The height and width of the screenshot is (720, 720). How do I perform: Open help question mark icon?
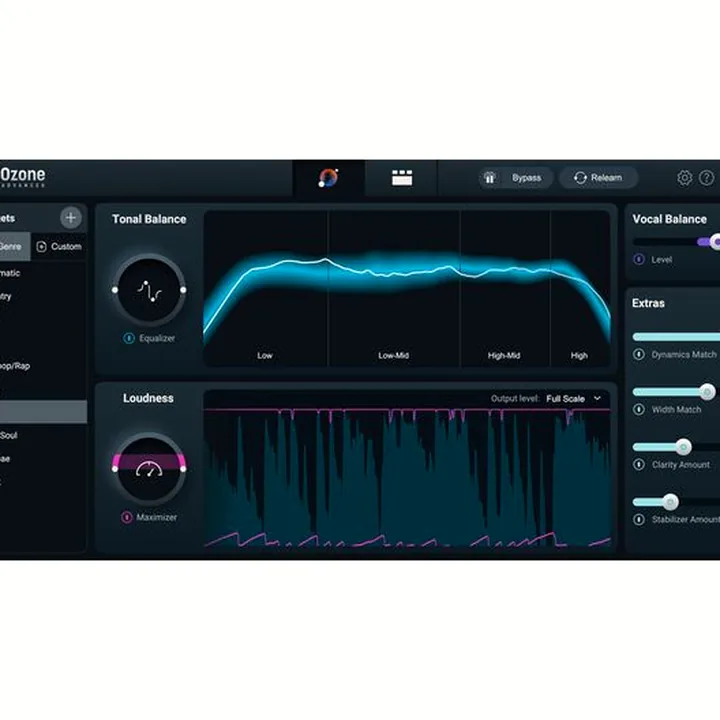coord(706,178)
